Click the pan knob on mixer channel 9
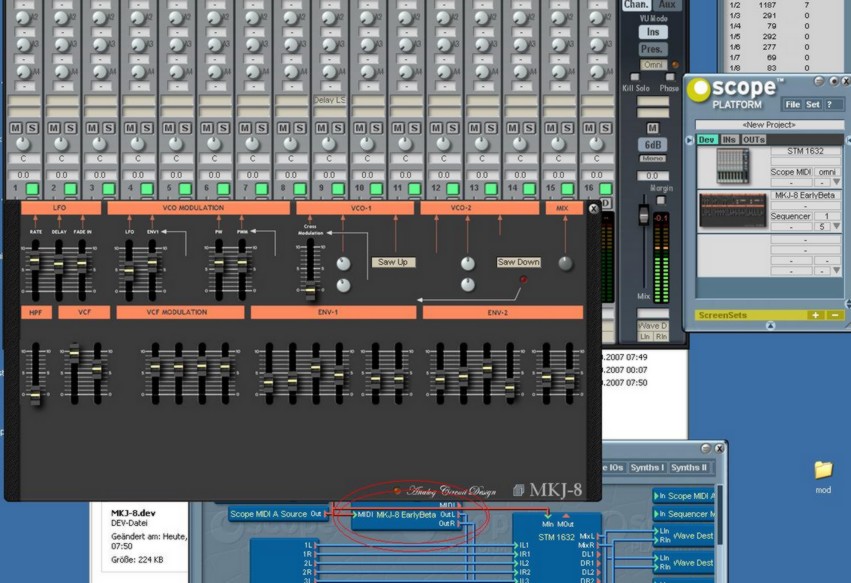This screenshot has width=851, height=583. (x=329, y=144)
